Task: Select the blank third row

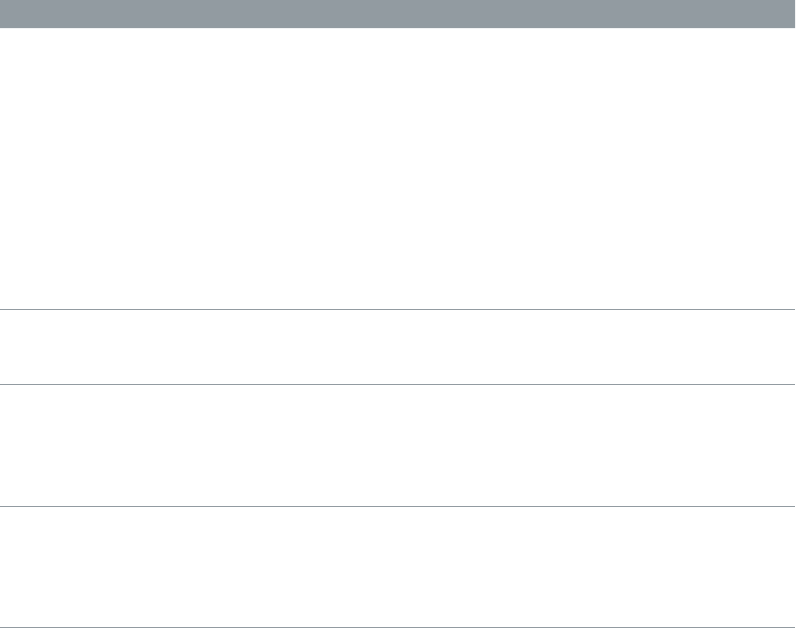Action: 398,445
